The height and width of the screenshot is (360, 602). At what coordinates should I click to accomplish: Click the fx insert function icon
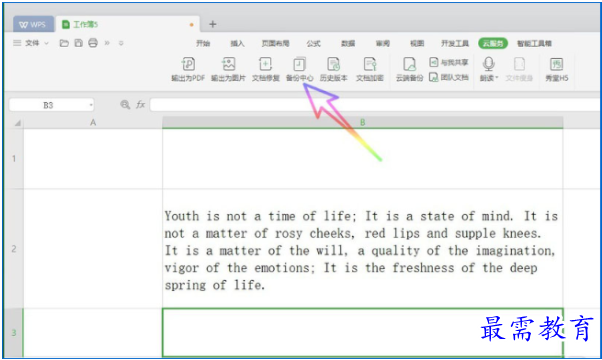141,104
